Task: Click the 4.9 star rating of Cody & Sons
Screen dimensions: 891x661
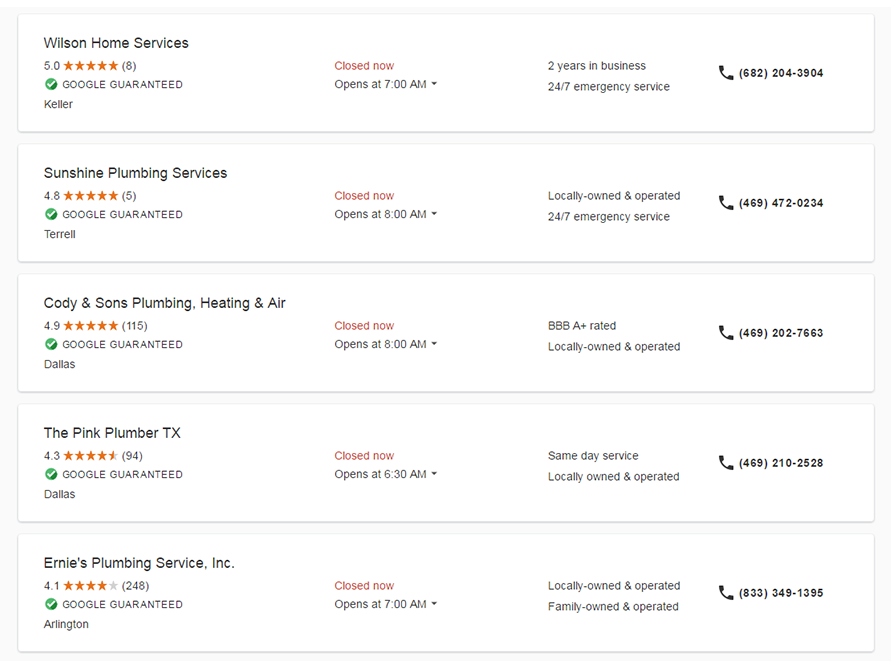Action: pos(90,326)
